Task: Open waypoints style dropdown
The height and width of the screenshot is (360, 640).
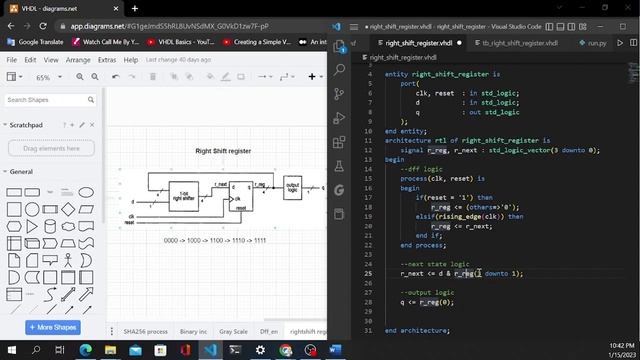Action: pyautogui.click(x=287, y=77)
